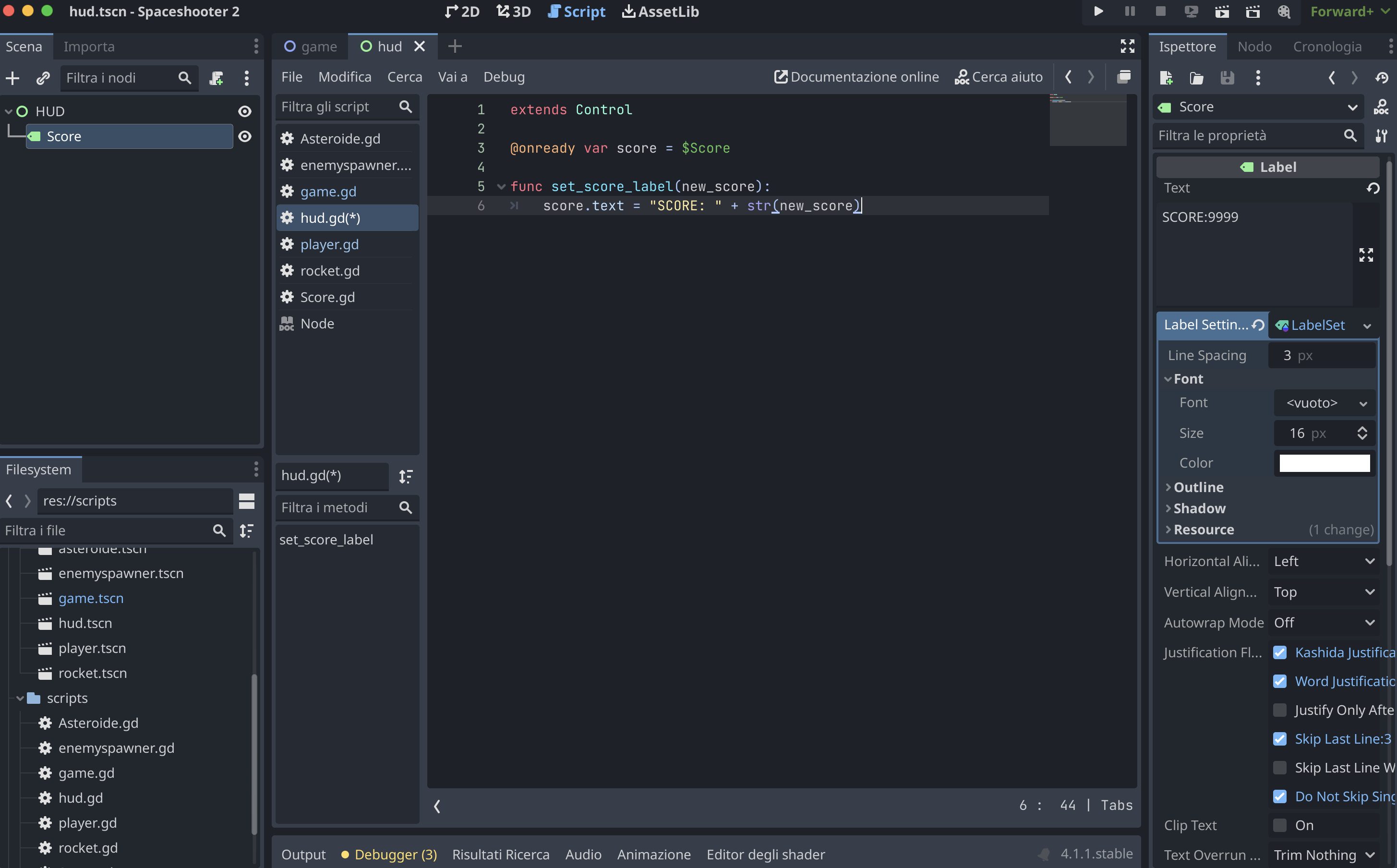Toggle distraction-free mode with the fullscreen icon
Viewport: 1397px width, 868px height.
click(1127, 47)
